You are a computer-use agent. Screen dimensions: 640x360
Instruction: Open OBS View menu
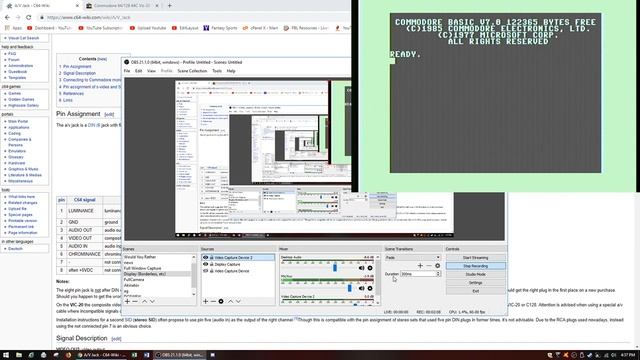pyautogui.click(x=151, y=71)
